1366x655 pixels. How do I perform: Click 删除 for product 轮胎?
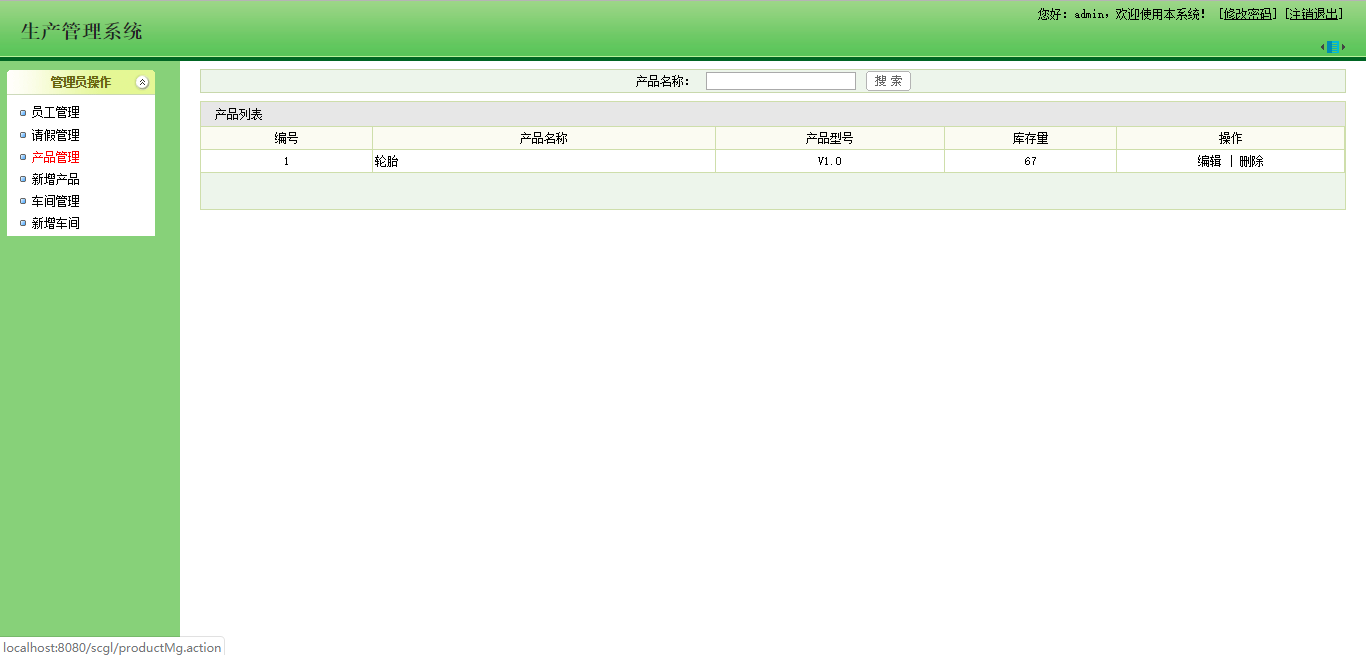(x=1251, y=161)
